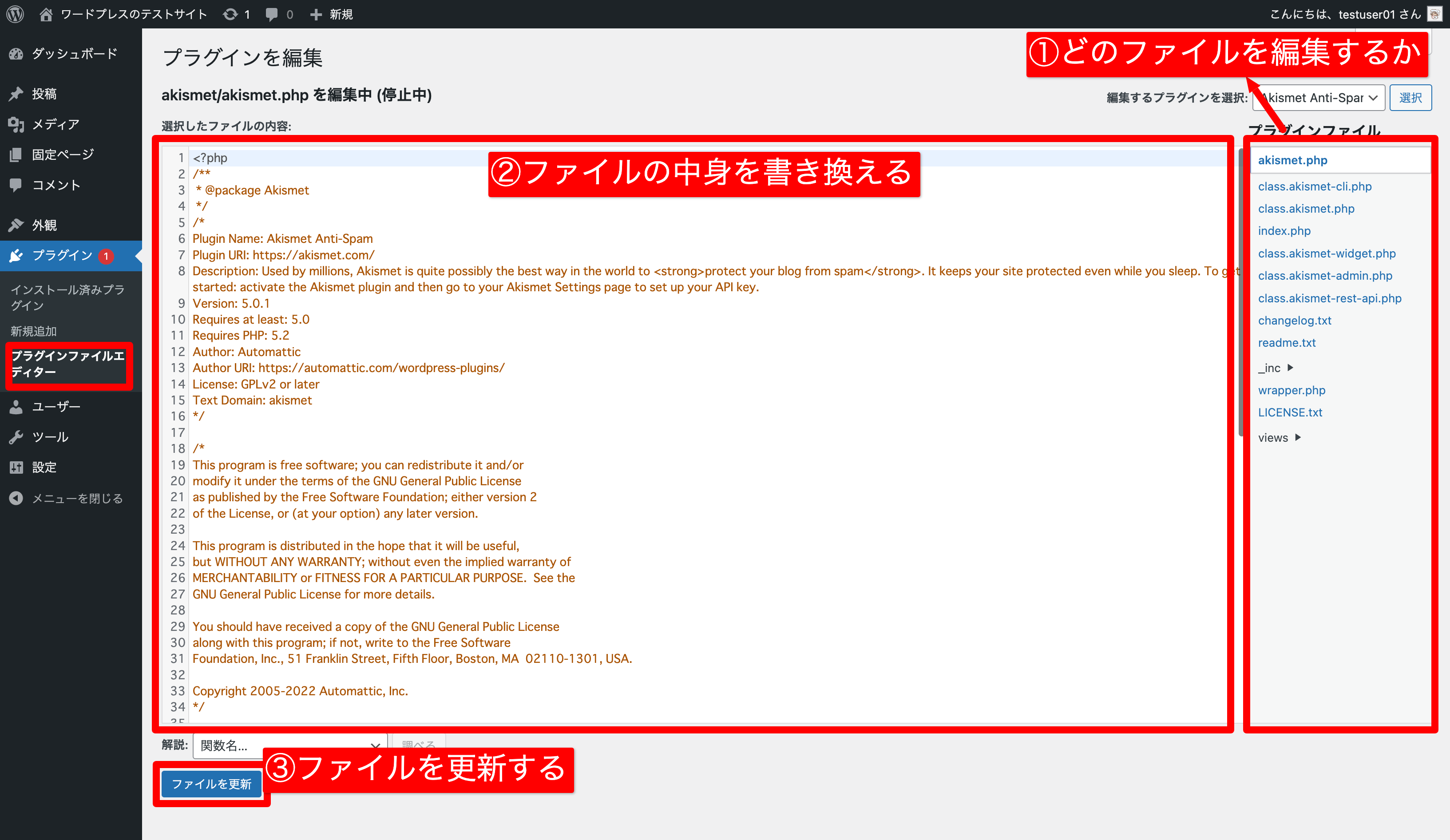Click the Settings sliders icon
The image size is (1450, 840).
point(16,467)
